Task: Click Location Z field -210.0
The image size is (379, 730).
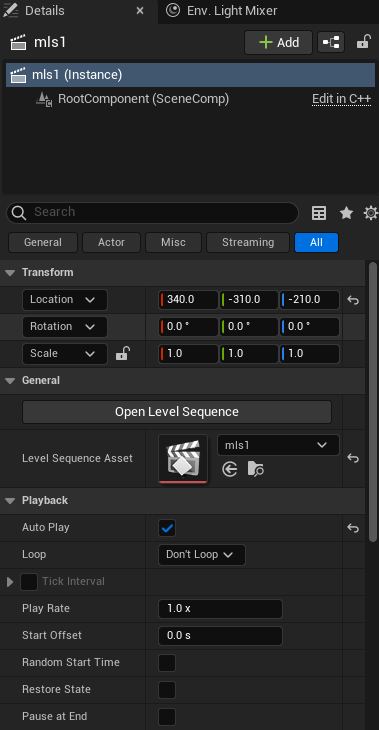Action: click(310, 300)
